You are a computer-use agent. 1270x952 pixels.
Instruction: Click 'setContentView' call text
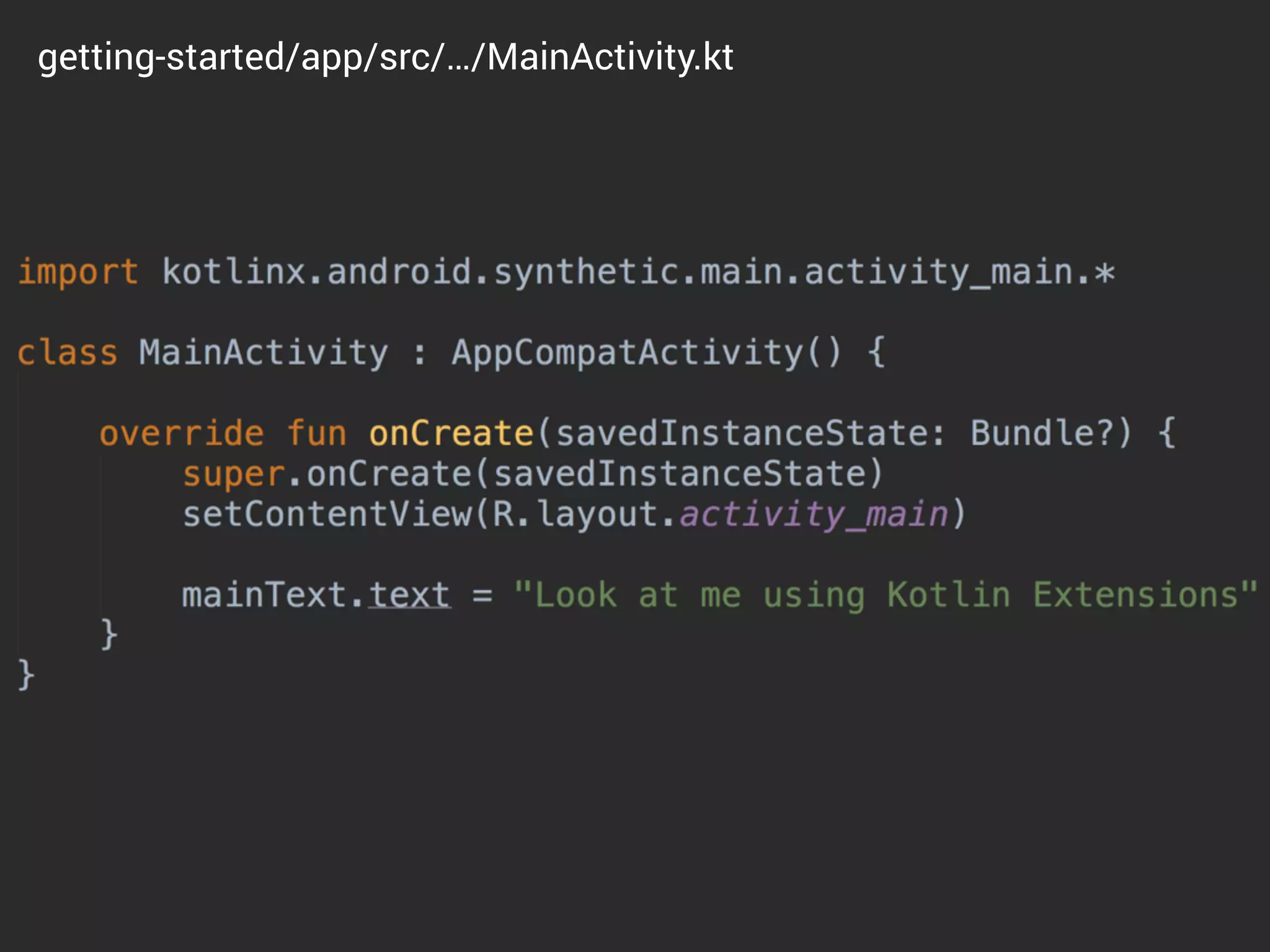327,514
